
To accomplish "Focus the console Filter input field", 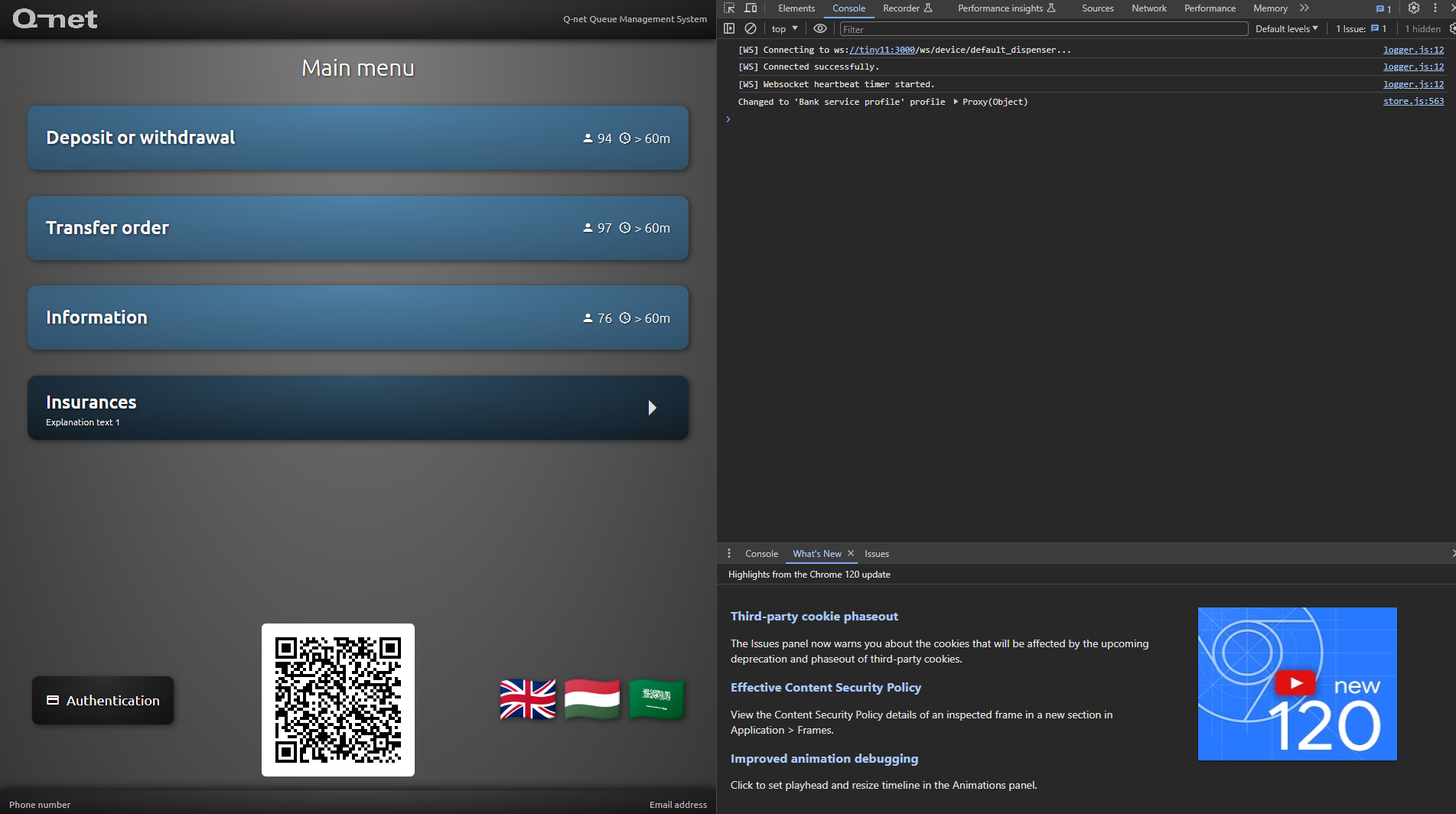I will coord(1044,29).
